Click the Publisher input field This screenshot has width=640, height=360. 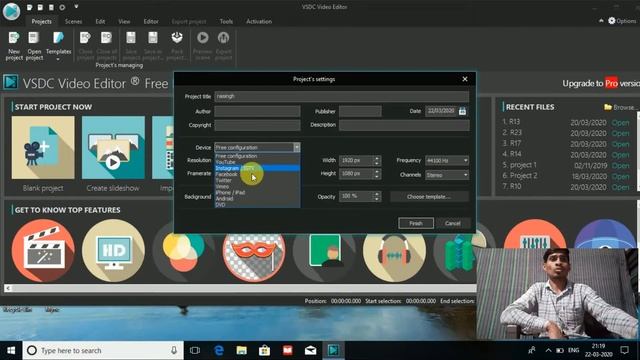(x=360, y=111)
